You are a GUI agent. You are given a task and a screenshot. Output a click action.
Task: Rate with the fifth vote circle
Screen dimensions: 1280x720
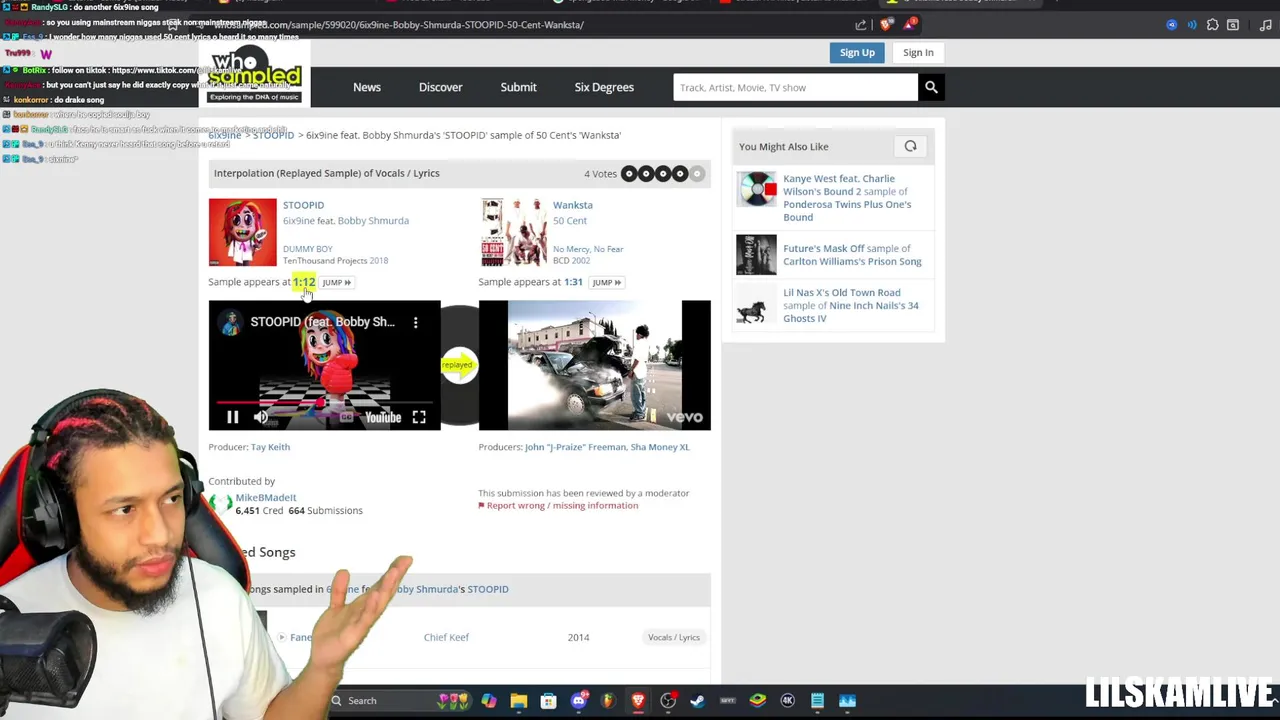pyautogui.click(x=697, y=174)
